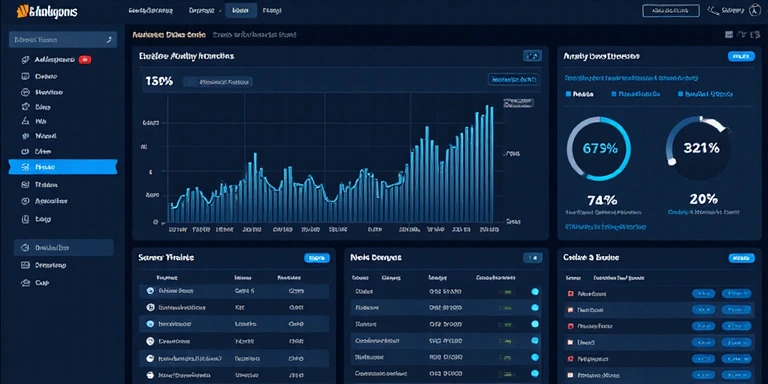
Task: Click the orange logo icon in the header
Action: pyautogui.click(x=22, y=11)
